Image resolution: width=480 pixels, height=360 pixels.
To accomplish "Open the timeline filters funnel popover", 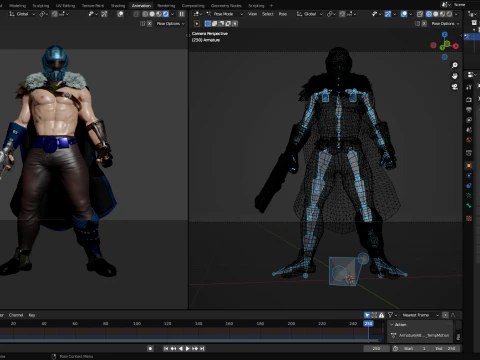I will pos(392,315).
